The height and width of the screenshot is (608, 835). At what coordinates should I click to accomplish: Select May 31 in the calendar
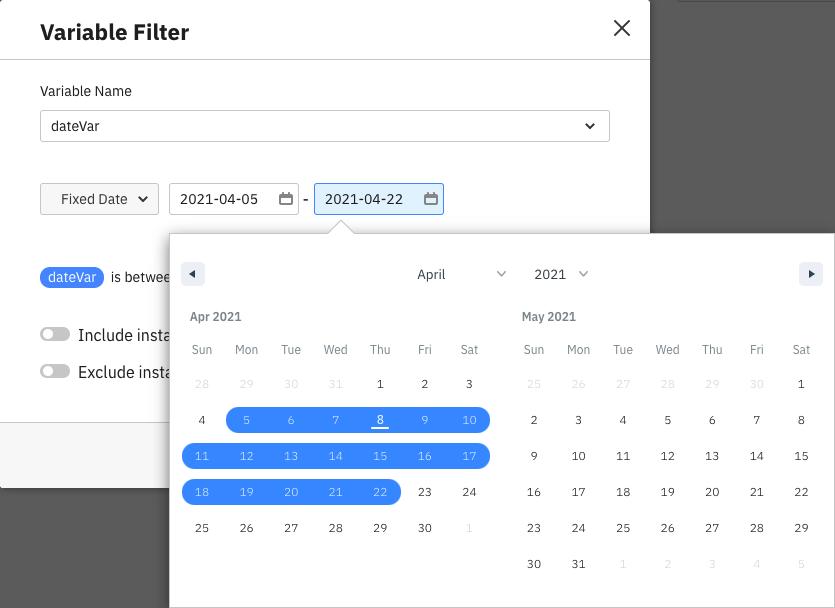[578, 564]
